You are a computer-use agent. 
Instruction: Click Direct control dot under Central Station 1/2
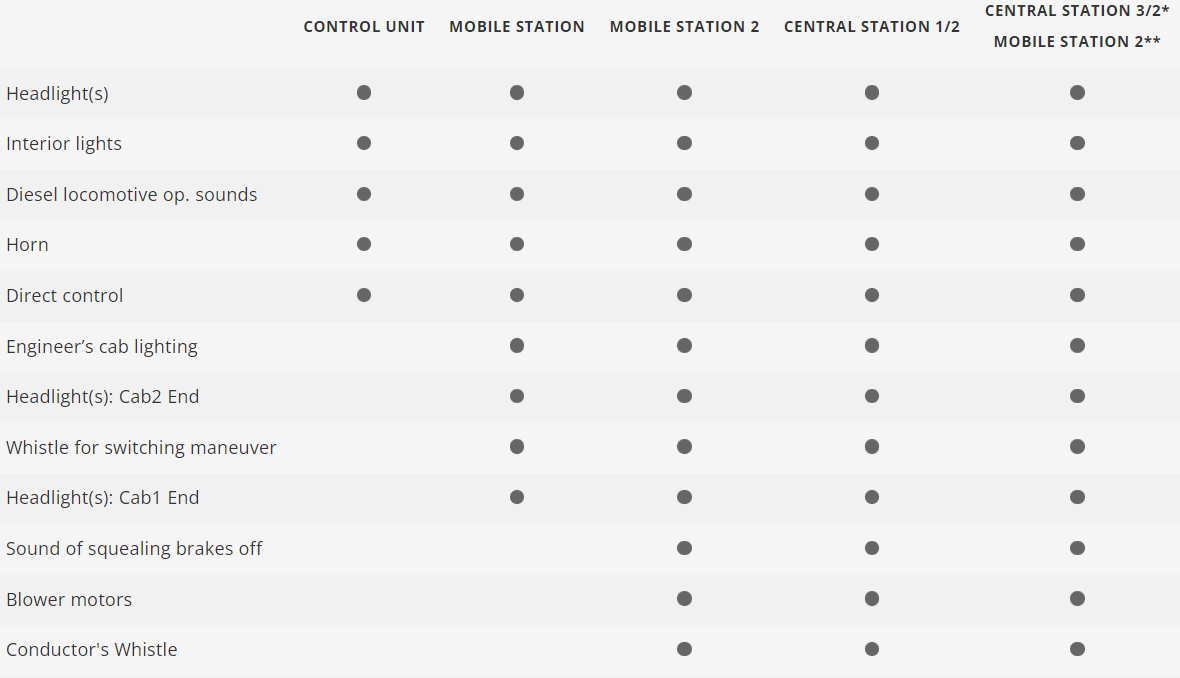[872, 295]
